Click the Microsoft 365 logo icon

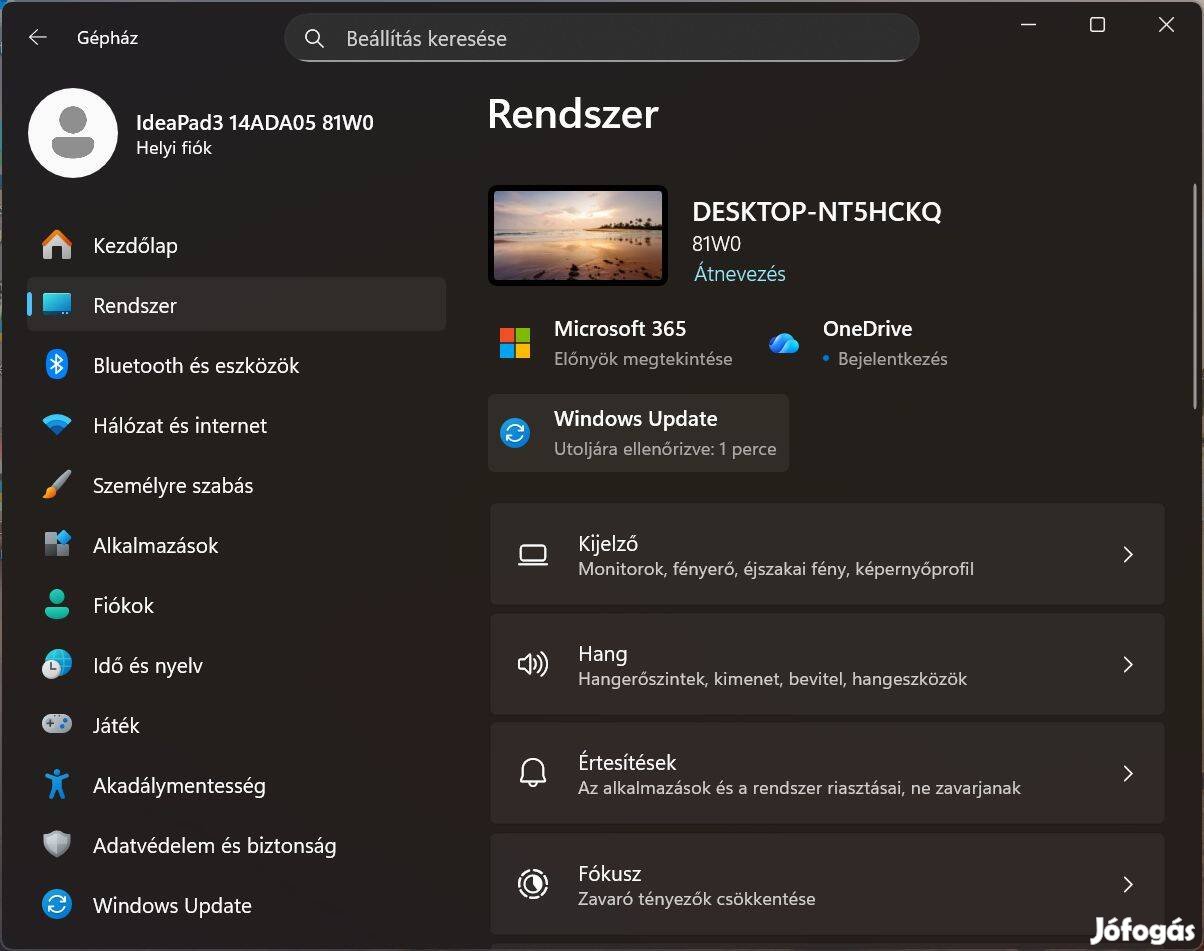(515, 343)
